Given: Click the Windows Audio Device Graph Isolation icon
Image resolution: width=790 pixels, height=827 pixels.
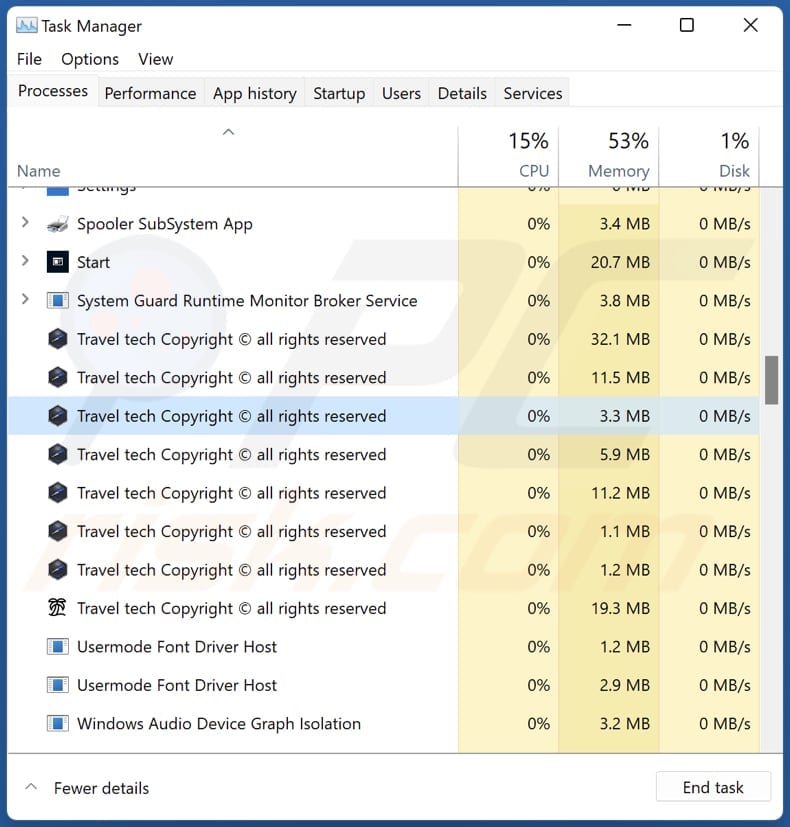Looking at the screenshot, I should pyautogui.click(x=57, y=724).
